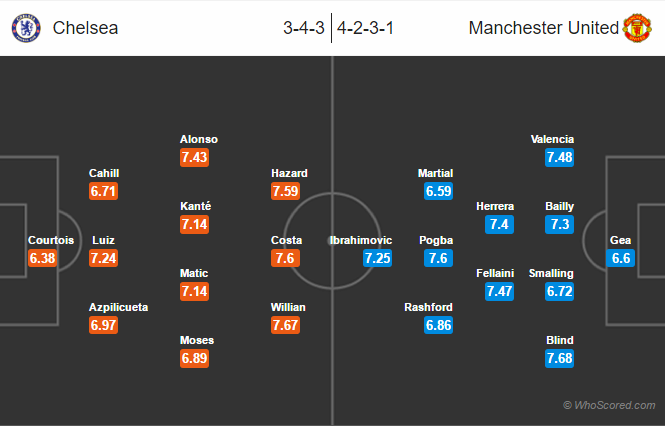Select Blind's 7.68 rating badge

559,358
